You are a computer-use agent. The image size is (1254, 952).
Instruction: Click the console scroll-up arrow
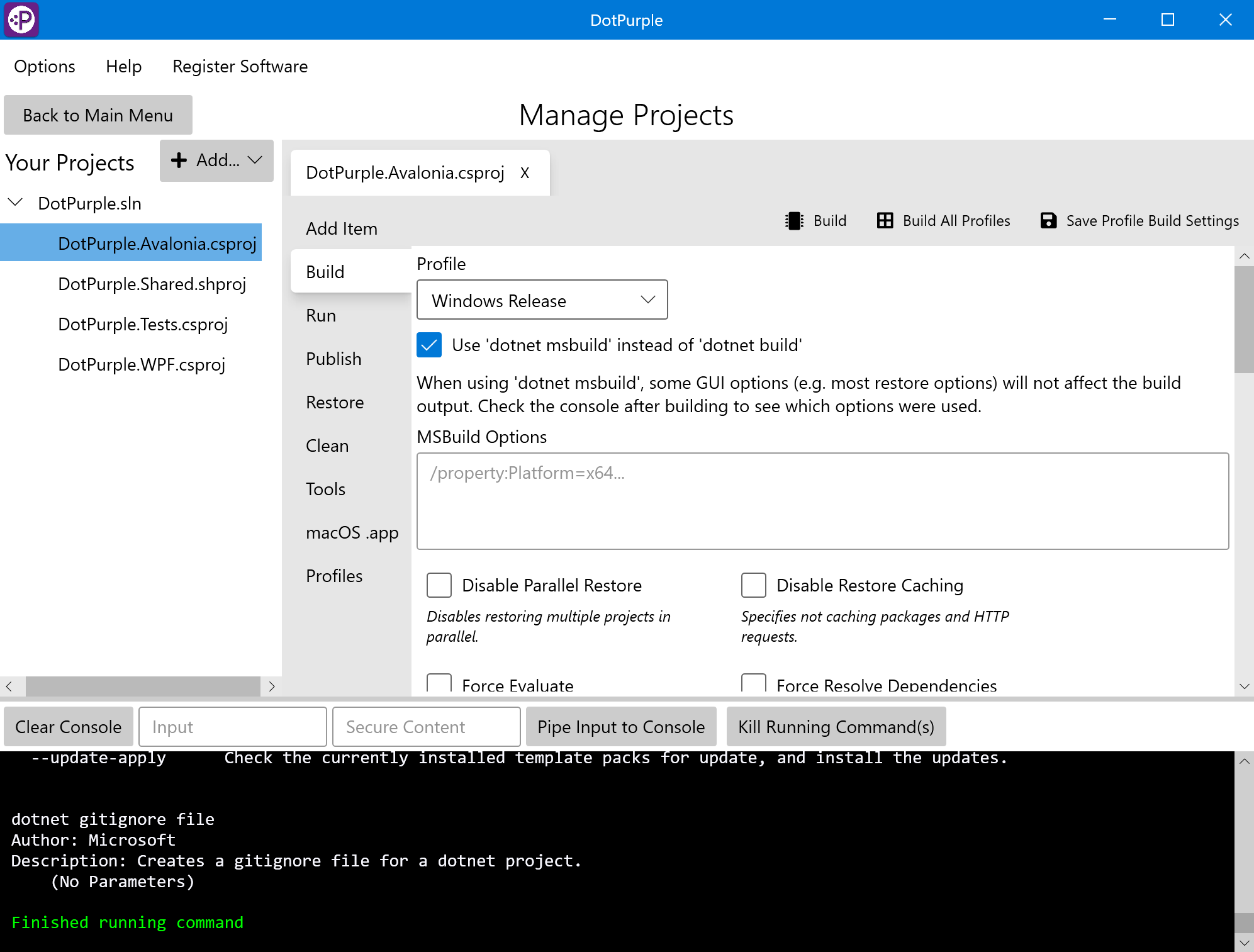click(x=1244, y=761)
